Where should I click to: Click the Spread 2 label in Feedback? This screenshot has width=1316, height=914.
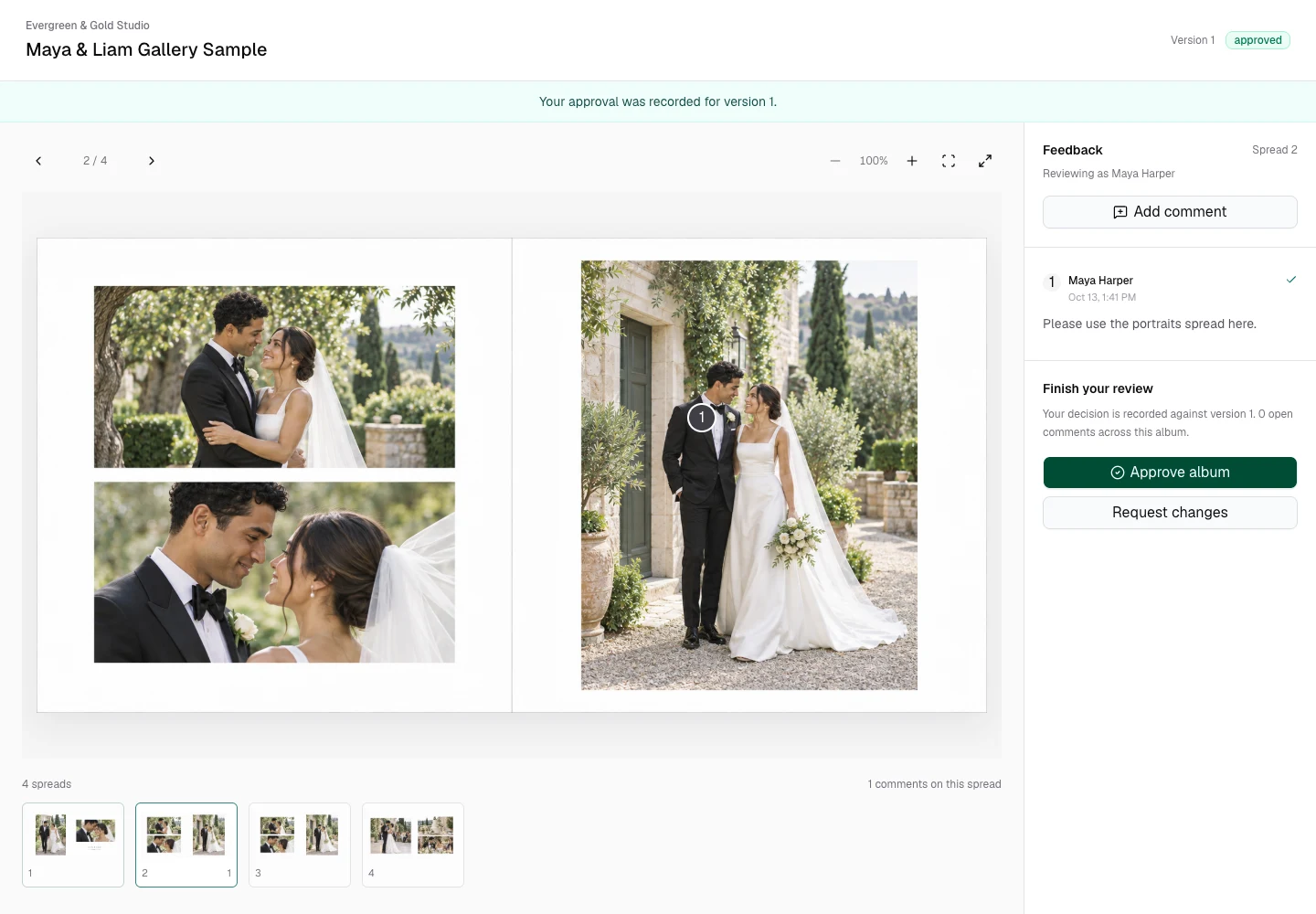point(1275,150)
